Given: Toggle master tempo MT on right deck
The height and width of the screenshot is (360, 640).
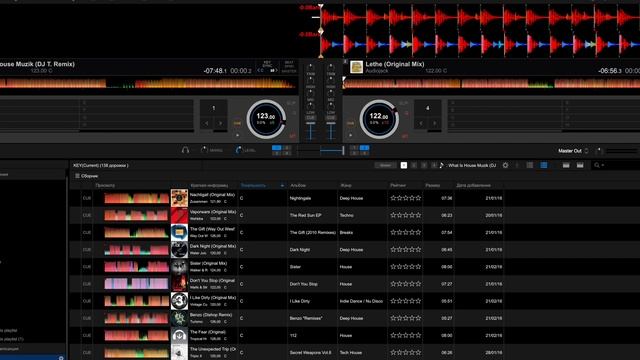Looking at the screenshot, I should pyautogui.click(x=404, y=136).
